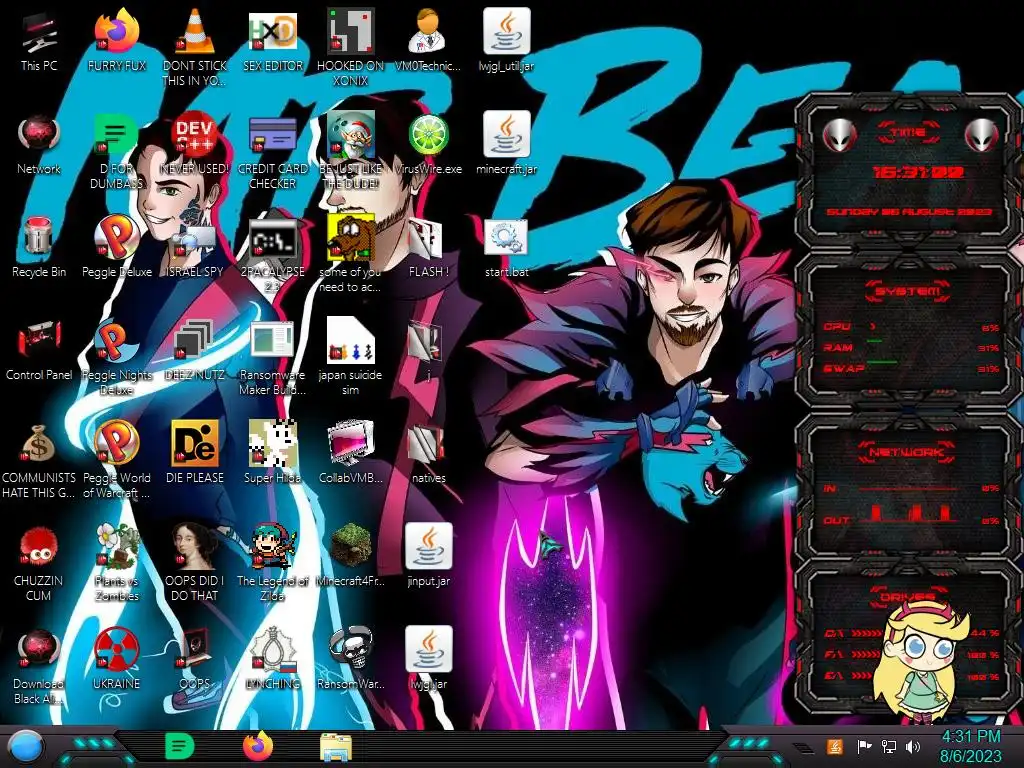Screen dimensions: 1024x768
Task: Click the Java tray icon
Action: pyautogui.click(x=835, y=746)
